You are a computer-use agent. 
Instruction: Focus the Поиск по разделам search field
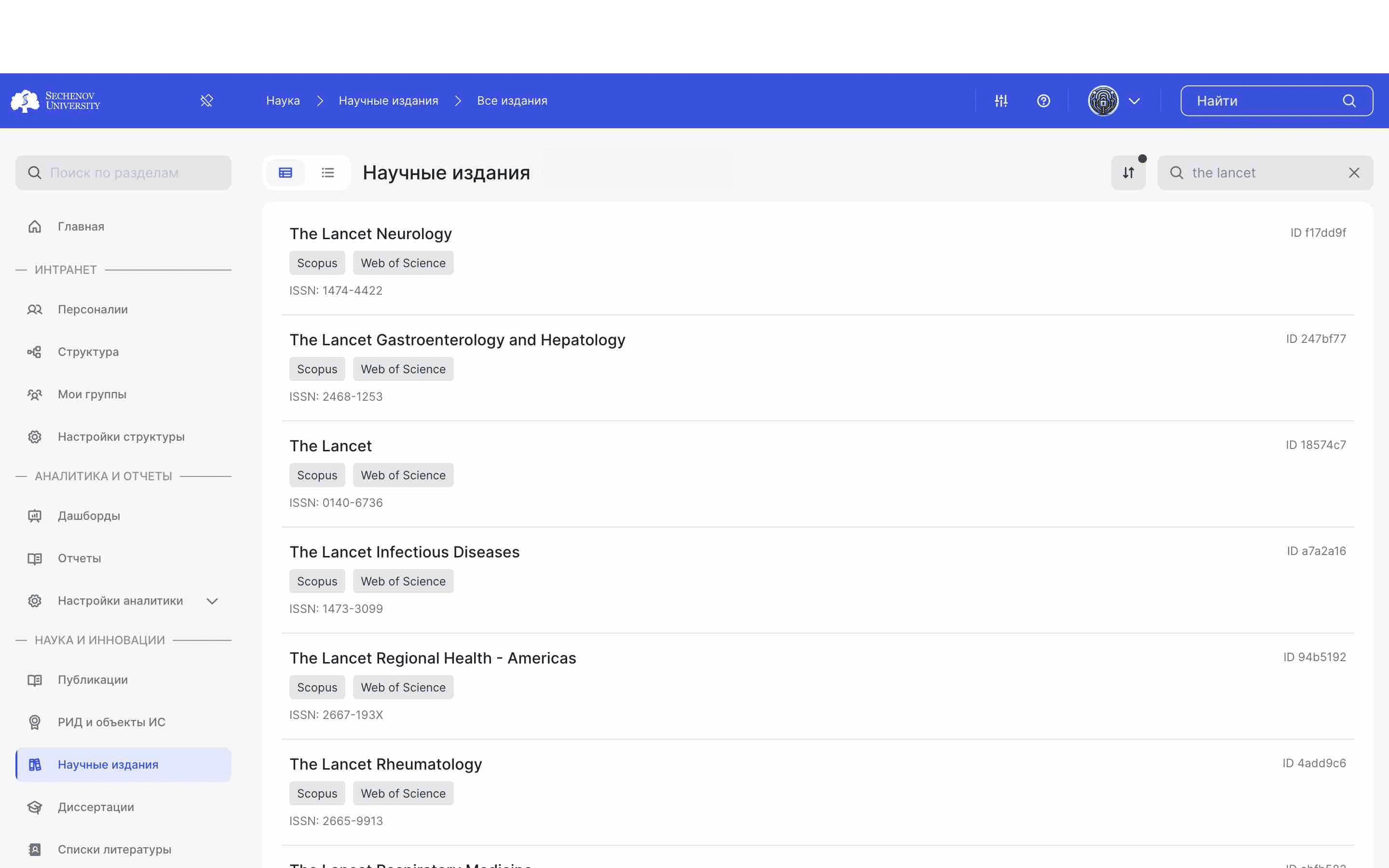[x=123, y=173]
